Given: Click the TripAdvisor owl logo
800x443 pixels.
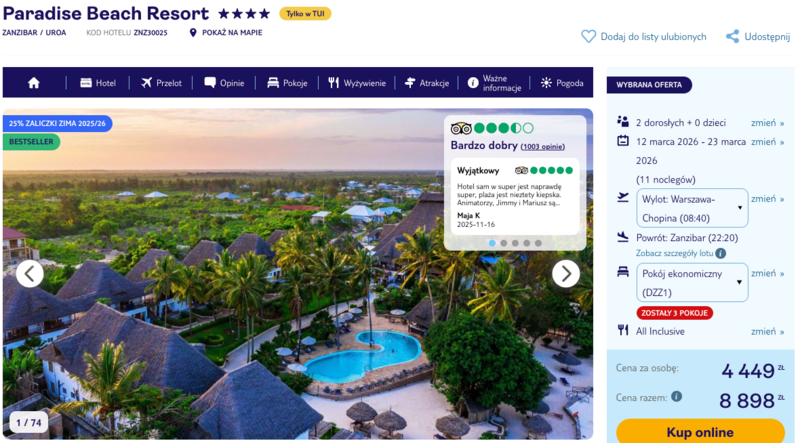Looking at the screenshot, I should pos(461,128).
